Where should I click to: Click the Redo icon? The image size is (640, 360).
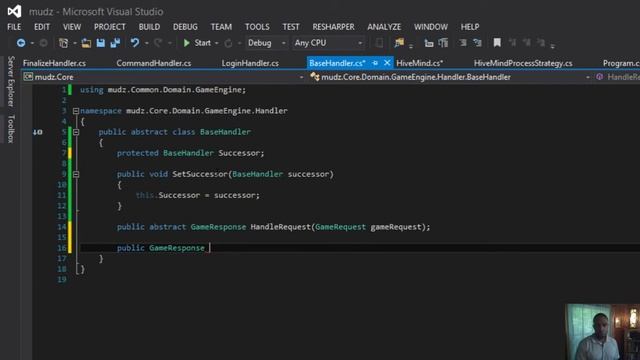click(x=158, y=43)
